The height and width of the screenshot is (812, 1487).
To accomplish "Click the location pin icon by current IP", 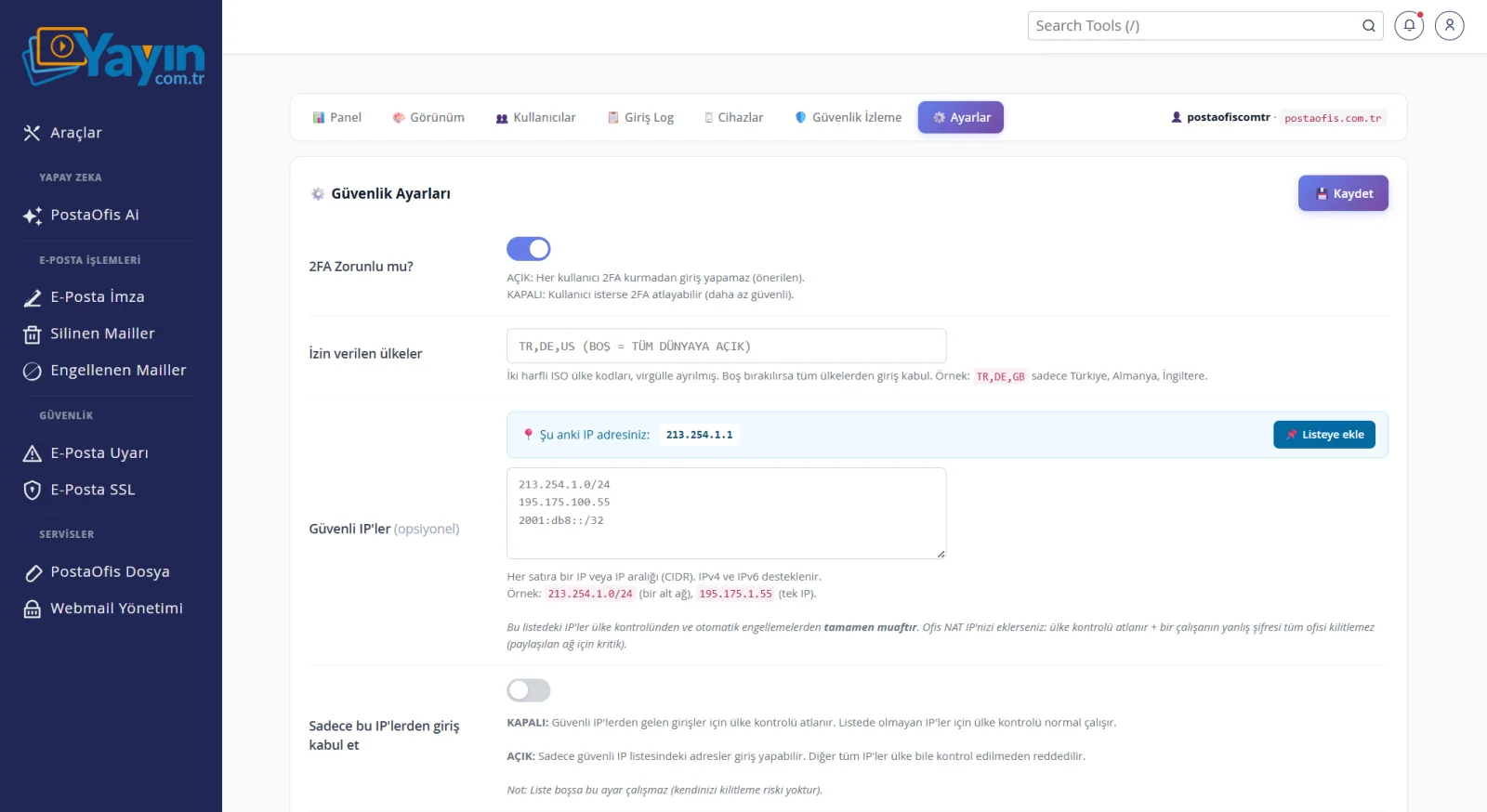I will click(x=528, y=435).
